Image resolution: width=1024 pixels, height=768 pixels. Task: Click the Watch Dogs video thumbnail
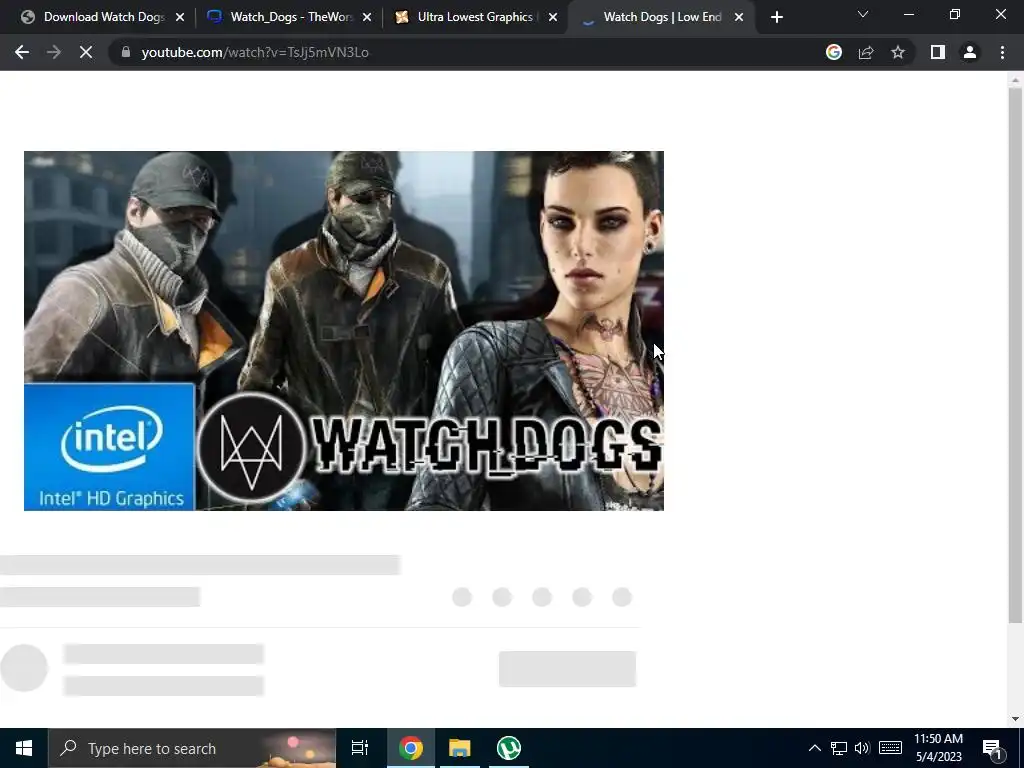pyautogui.click(x=344, y=330)
